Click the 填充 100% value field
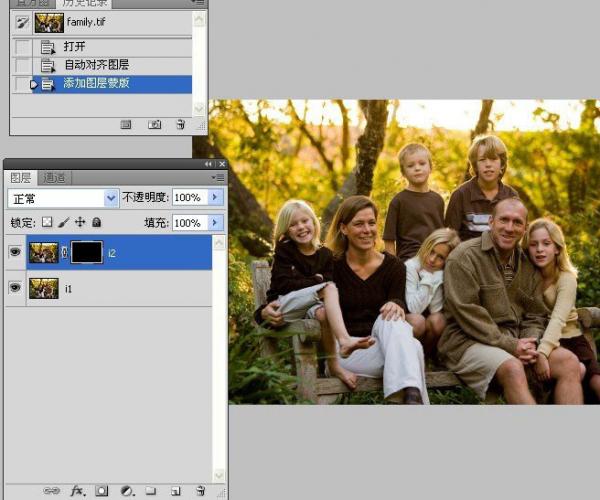 coord(190,223)
